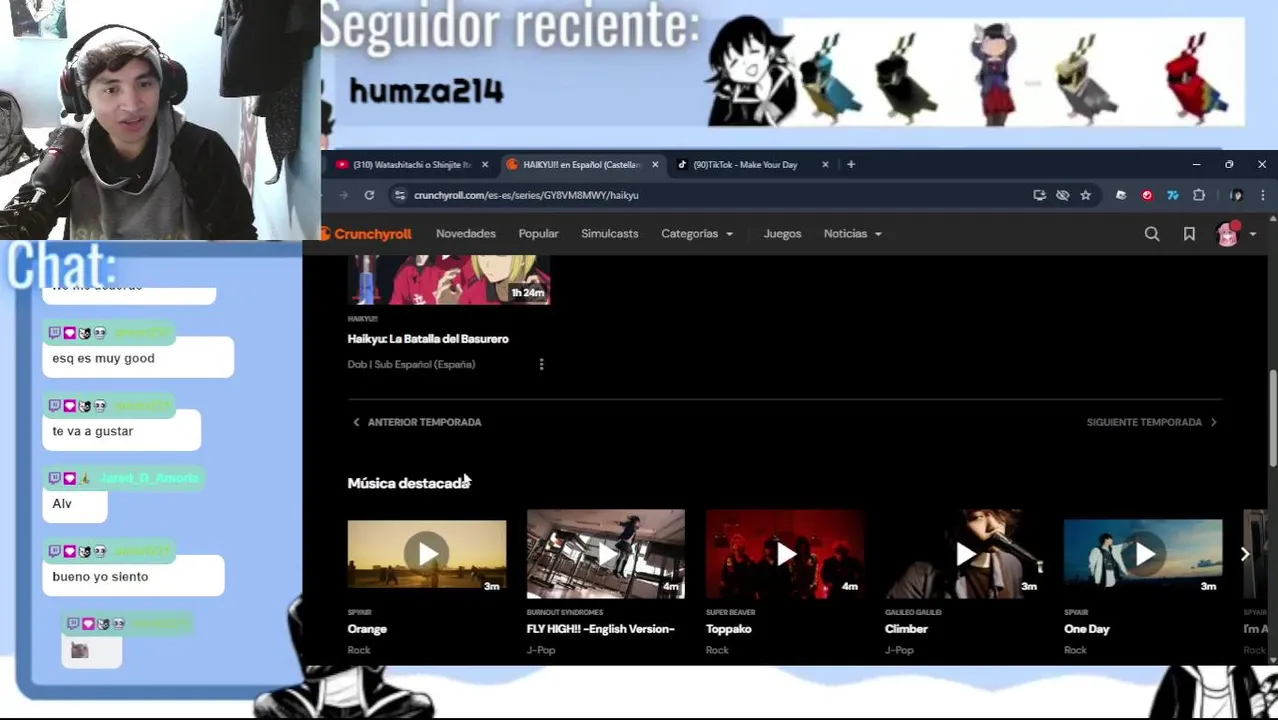Click the address bar URL
The image size is (1278, 720).
coord(526,195)
